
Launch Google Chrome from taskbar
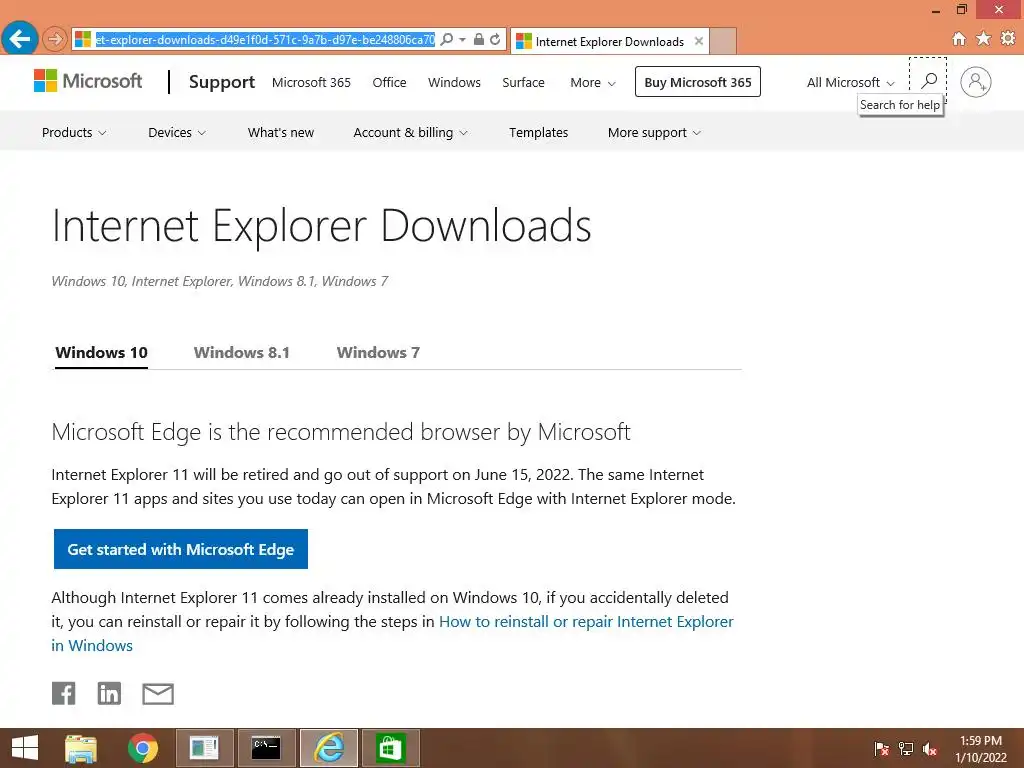(143, 748)
